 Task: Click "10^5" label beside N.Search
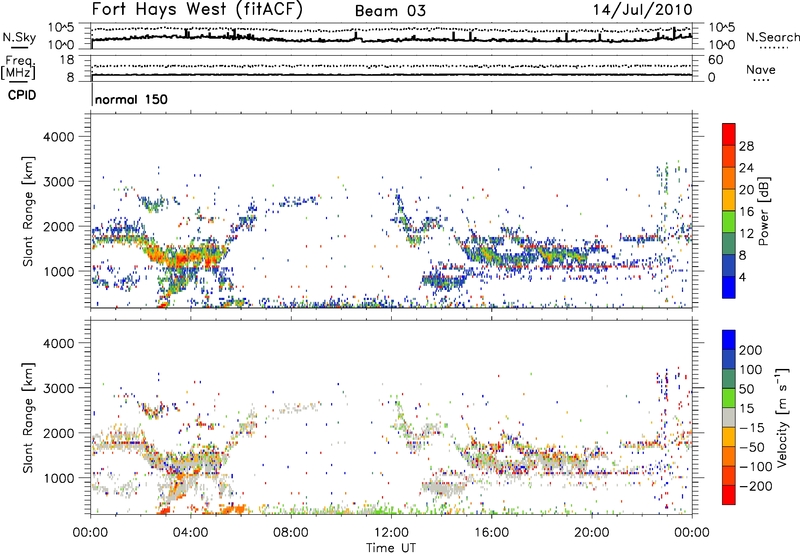(x=722, y=28)
